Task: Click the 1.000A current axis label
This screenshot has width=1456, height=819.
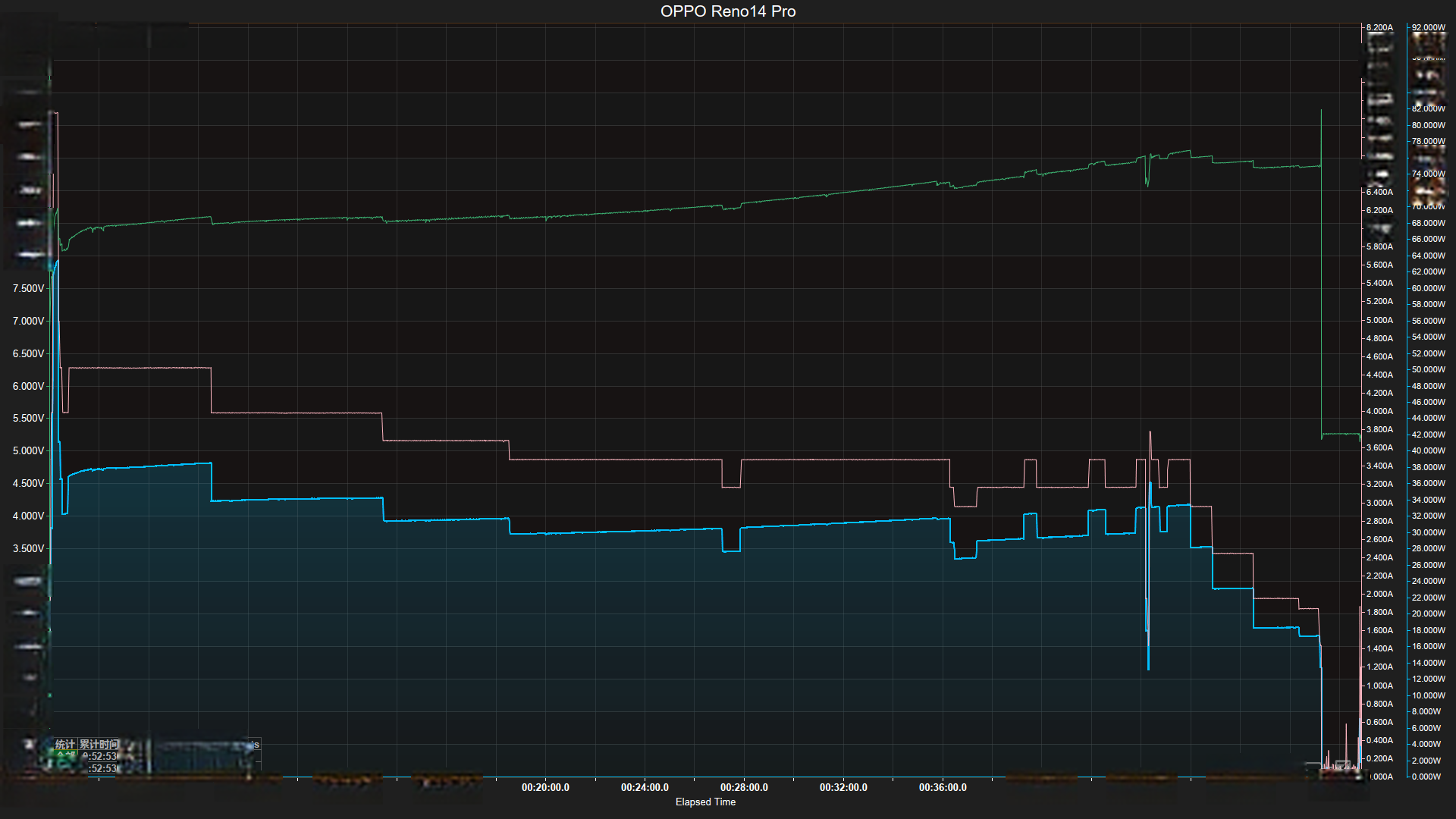Action: [1379, 686]
